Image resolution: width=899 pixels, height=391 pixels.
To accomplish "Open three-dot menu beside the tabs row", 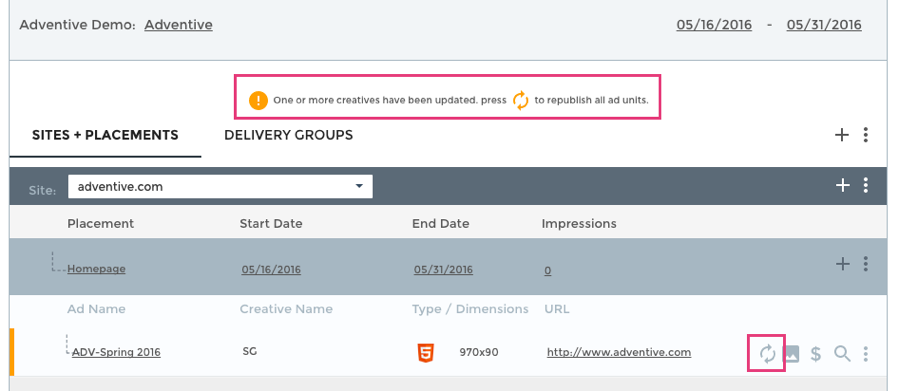I will [866, 135].
